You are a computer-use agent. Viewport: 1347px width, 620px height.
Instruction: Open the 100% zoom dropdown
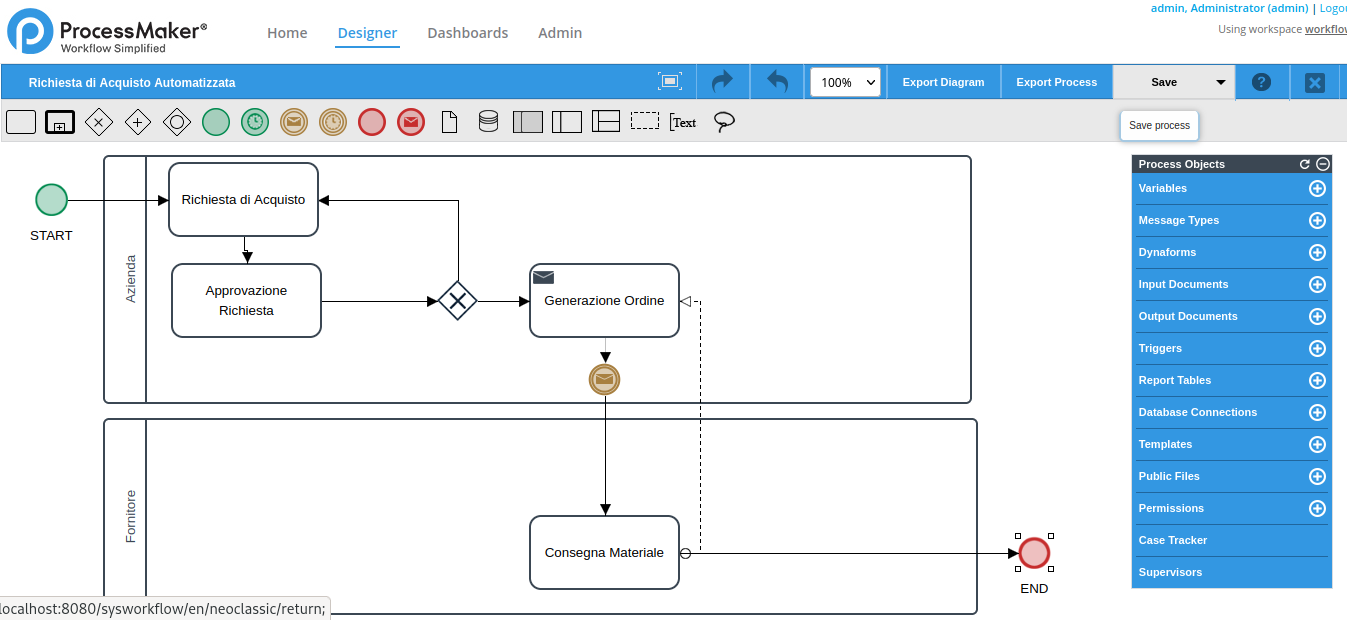coord(845,82)
